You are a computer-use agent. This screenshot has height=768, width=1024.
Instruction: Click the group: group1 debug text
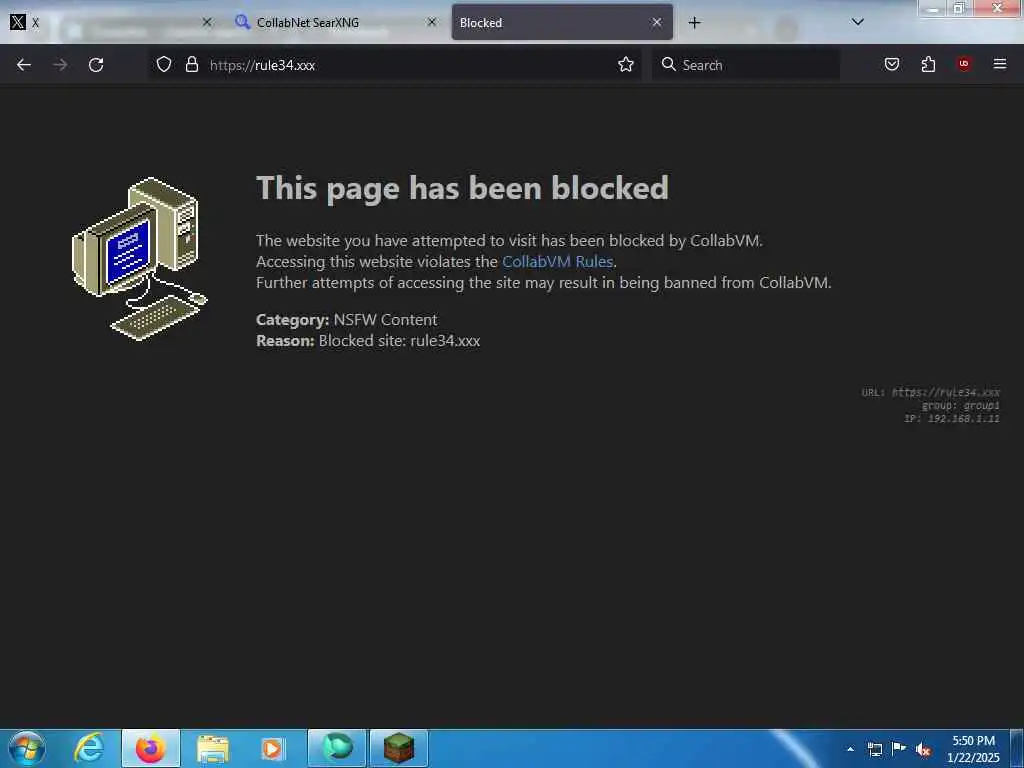click(960, 406)
